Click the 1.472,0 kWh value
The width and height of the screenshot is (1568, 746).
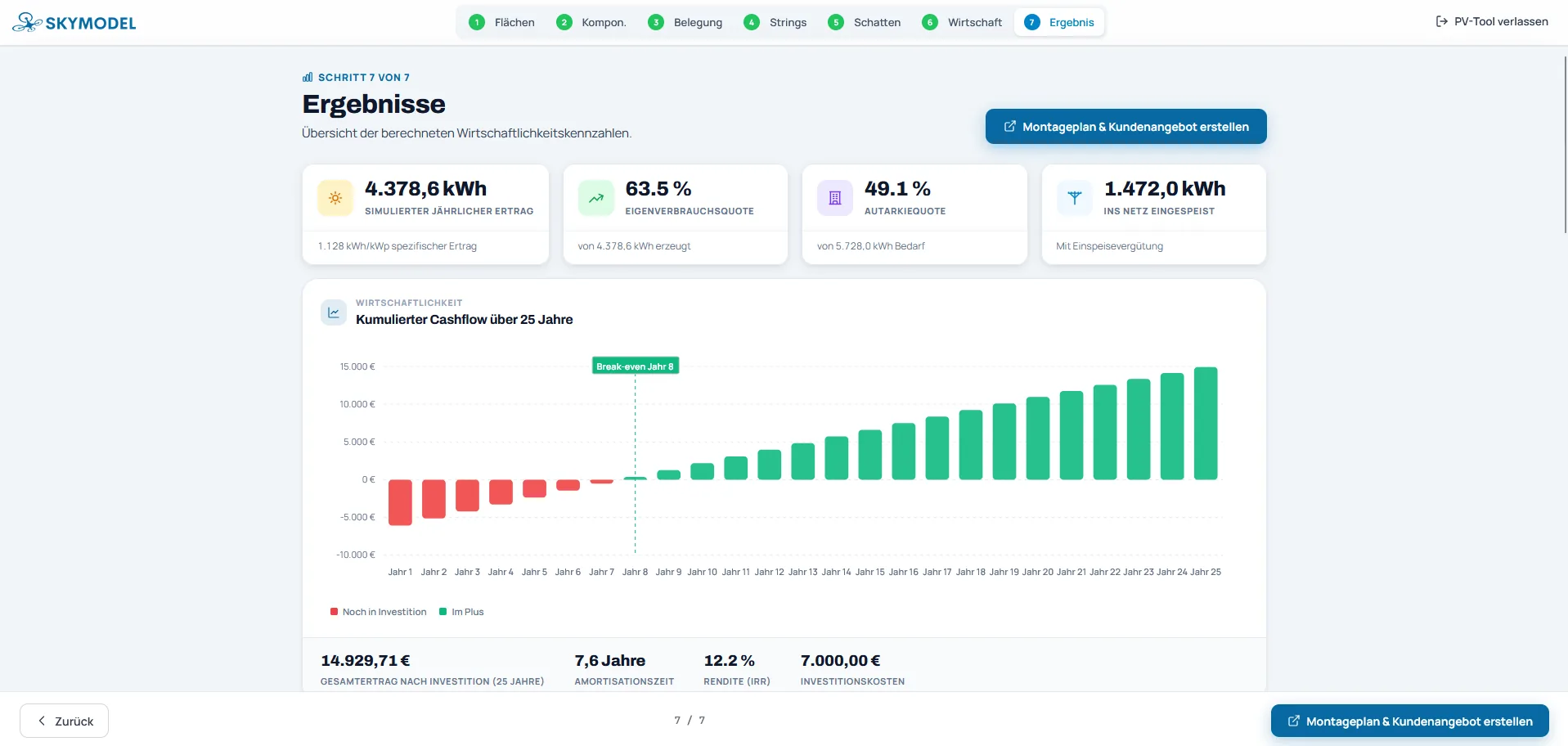pyautogui.click(x=1165, y=188)
